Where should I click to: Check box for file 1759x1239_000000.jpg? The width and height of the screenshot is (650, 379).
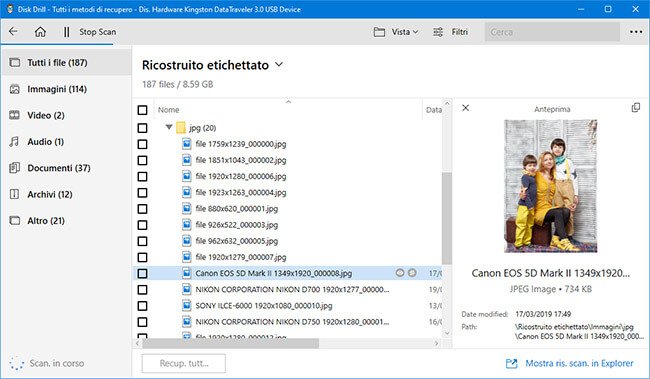(142, 144)
